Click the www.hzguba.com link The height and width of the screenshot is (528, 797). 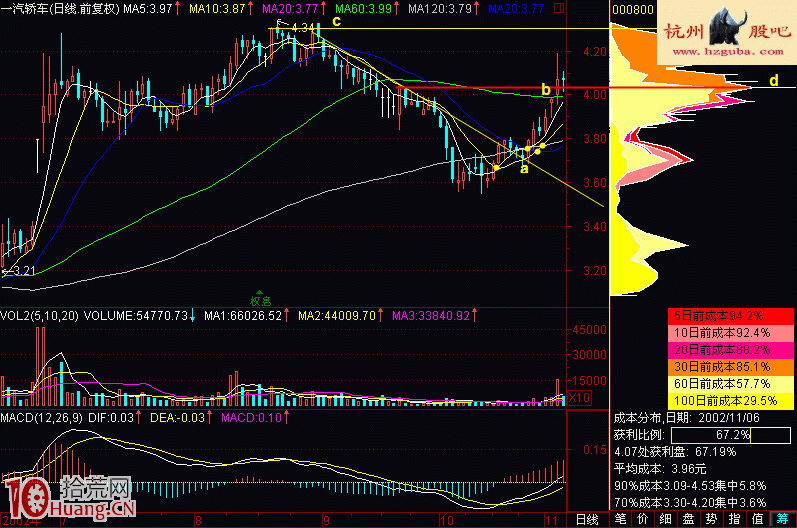click(728, 51)
